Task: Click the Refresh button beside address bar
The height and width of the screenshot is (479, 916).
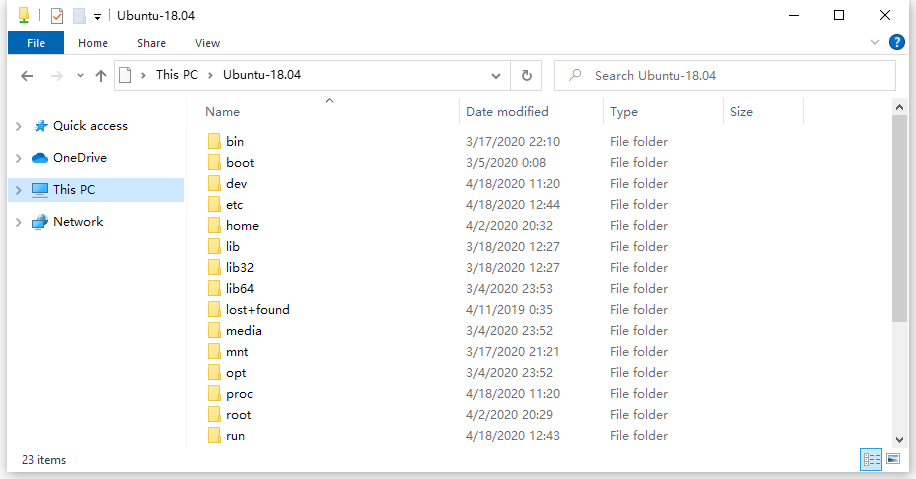Action: pyautogui.click(x=527, y=75)
